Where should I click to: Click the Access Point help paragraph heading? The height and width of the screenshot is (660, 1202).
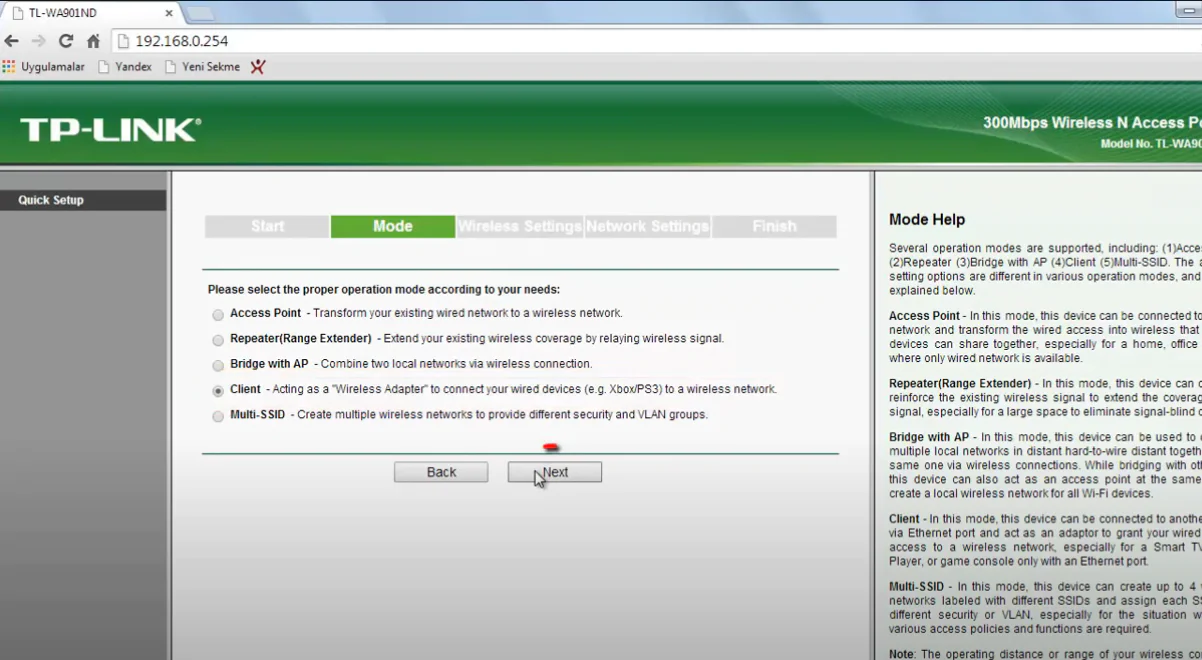924,316
